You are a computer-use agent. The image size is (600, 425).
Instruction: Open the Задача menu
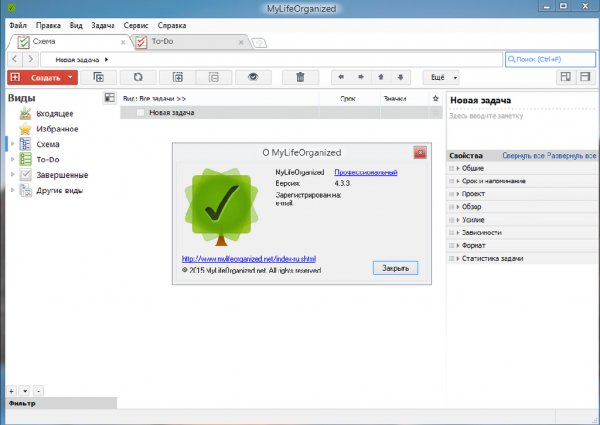(x=103, y=26)
